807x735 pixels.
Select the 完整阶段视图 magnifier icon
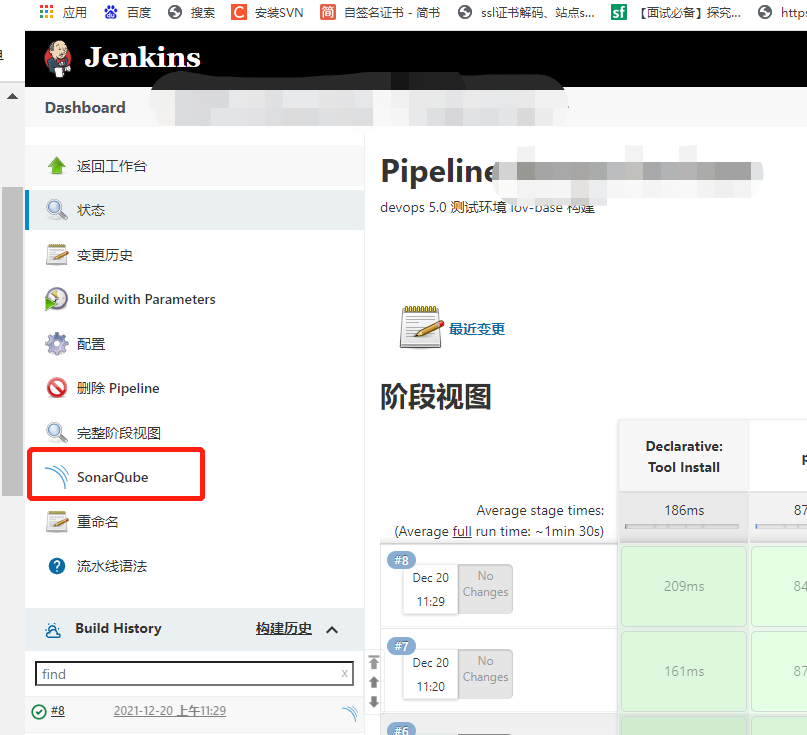(x=56, y=432)
